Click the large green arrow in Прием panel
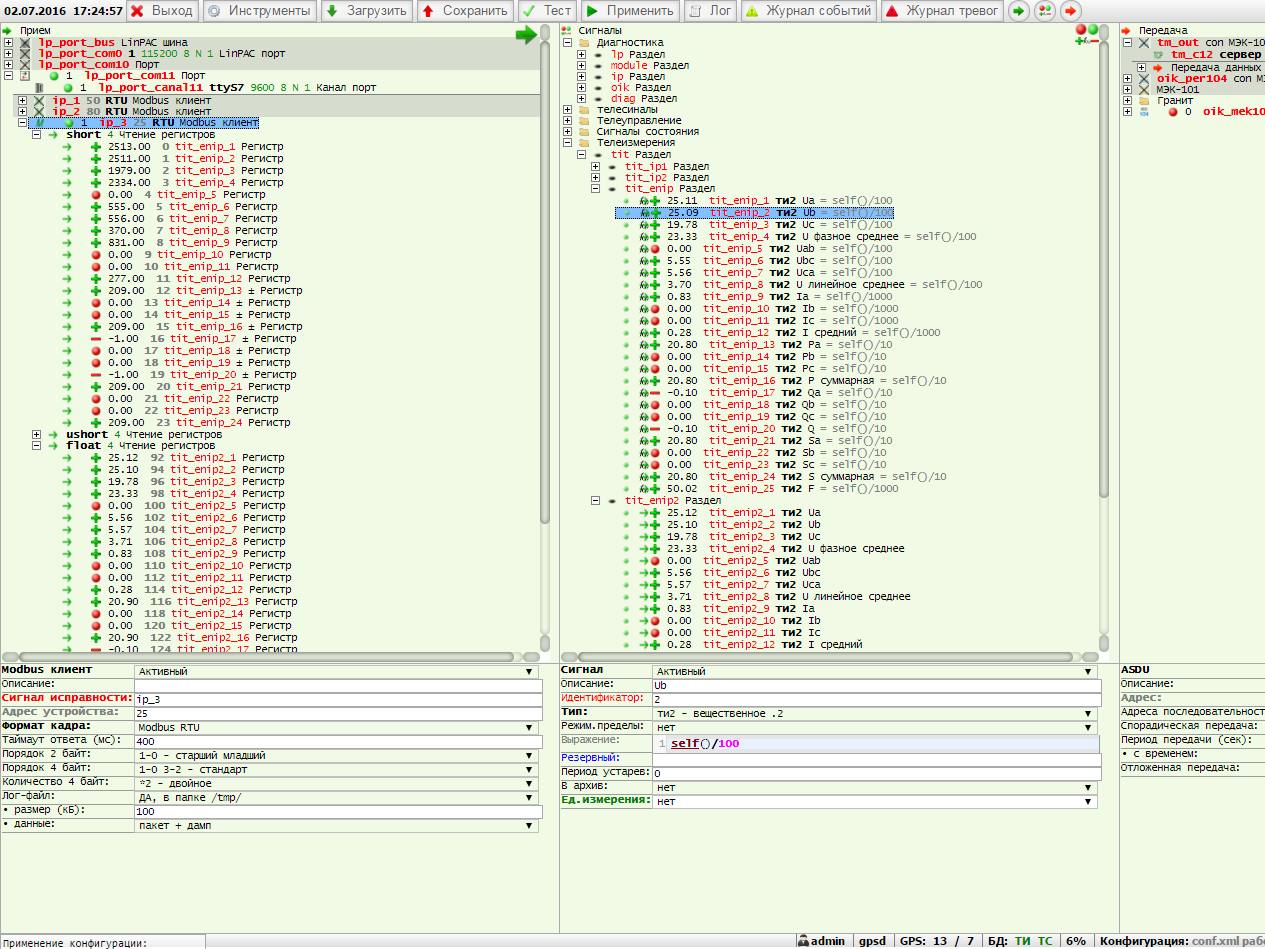The image size is (1265, 949). pos(526,34)
